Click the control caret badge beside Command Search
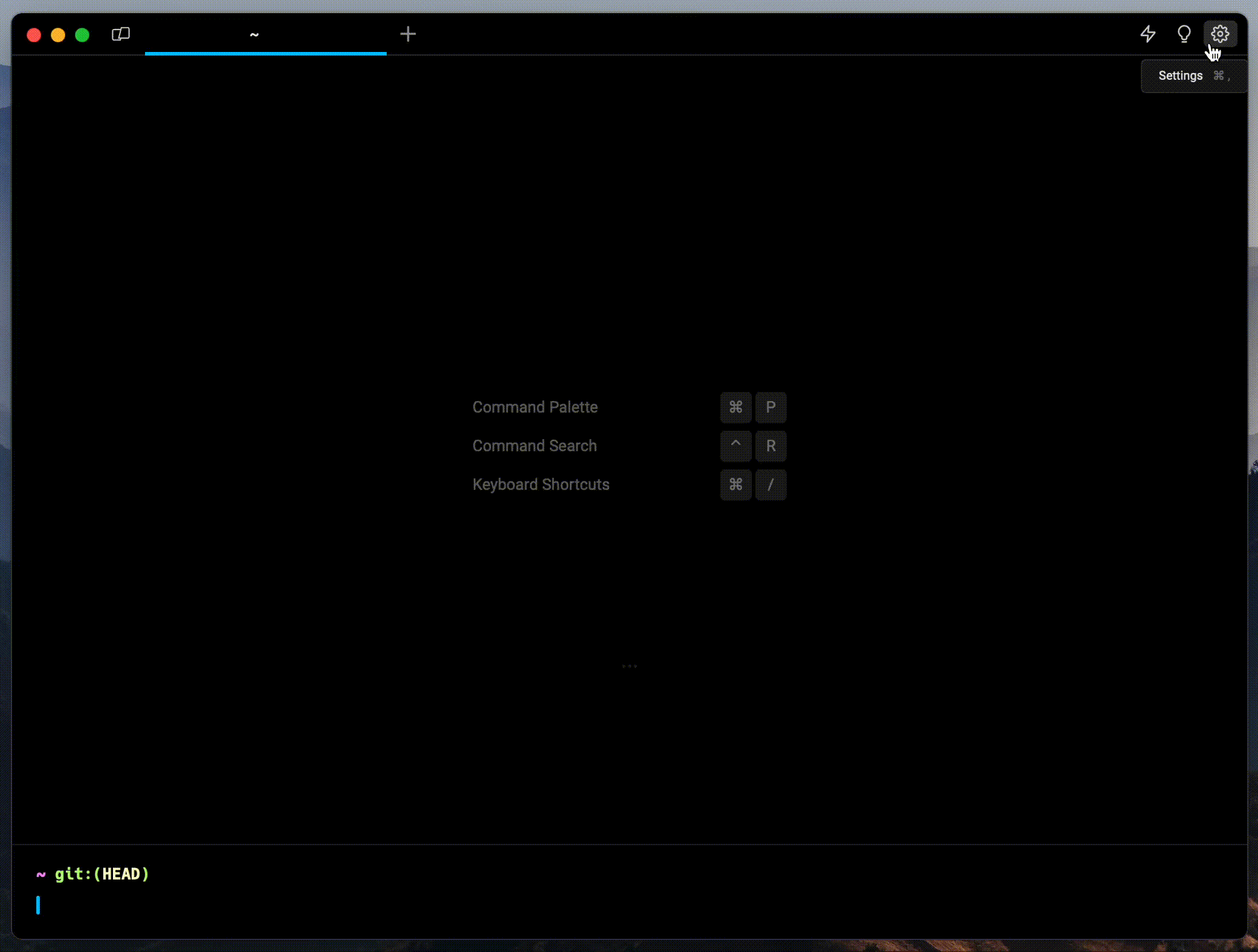This screenshot has height=952, width=1258. [x=735, y=446]
